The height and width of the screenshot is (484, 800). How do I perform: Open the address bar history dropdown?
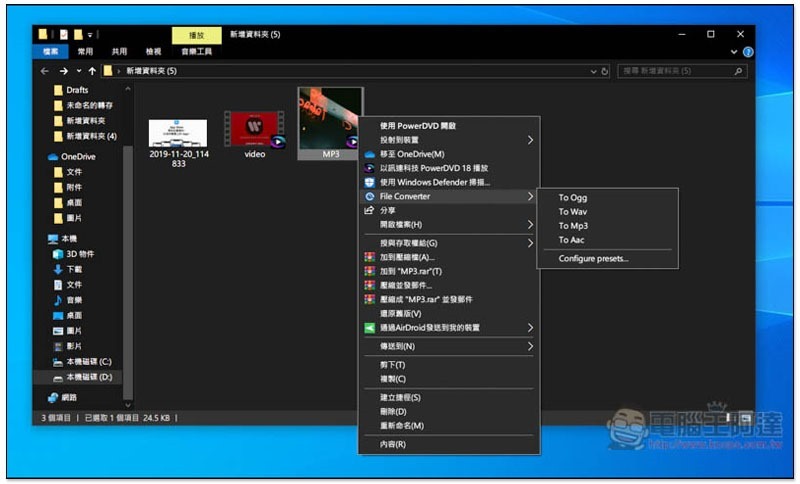[x=593, y=72]
